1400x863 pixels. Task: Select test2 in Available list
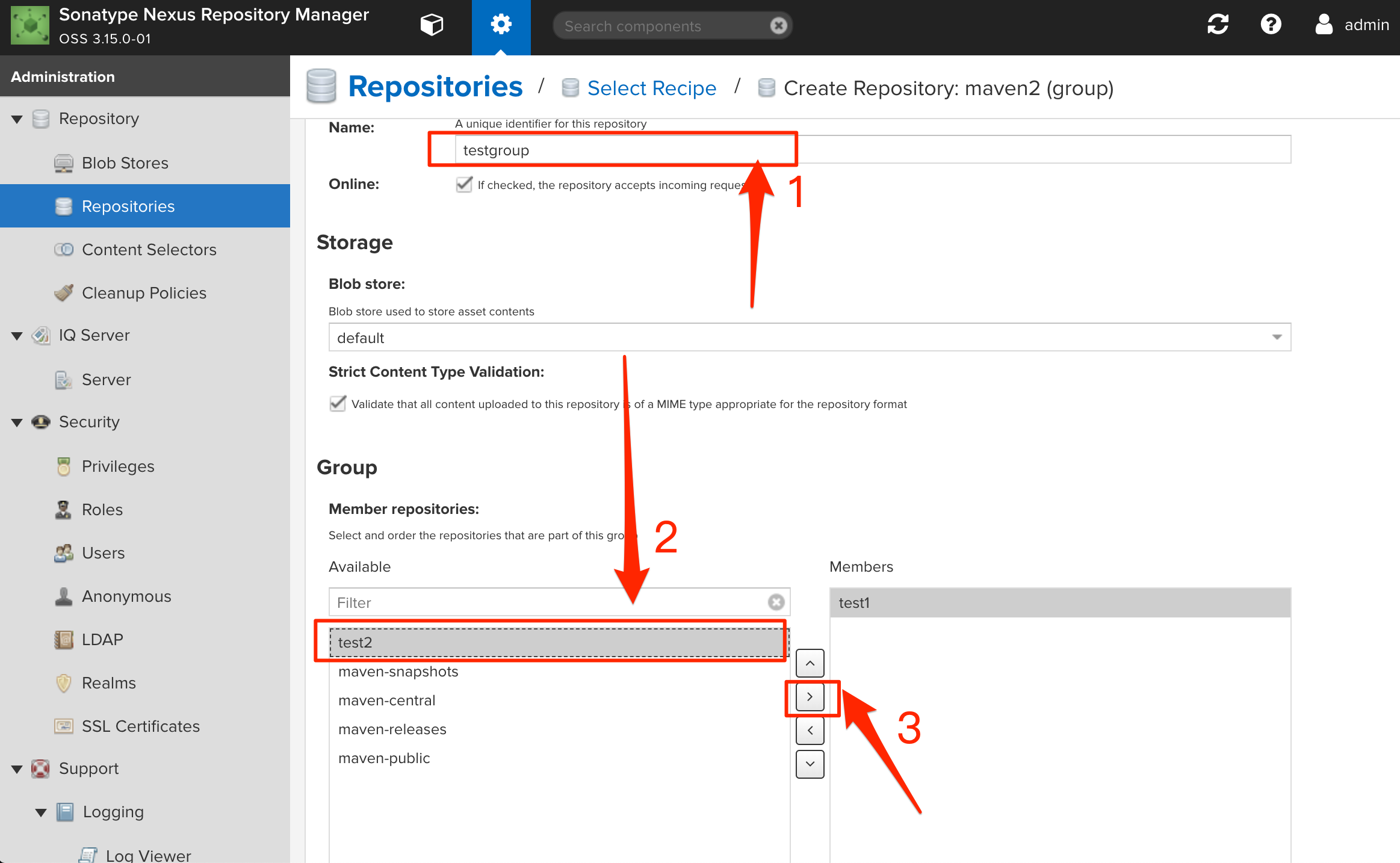point(559,643)
